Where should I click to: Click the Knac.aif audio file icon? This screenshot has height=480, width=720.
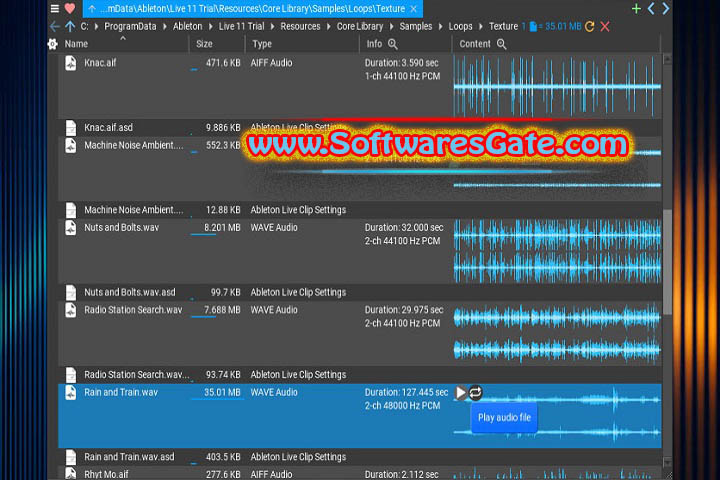click(71, 63)
